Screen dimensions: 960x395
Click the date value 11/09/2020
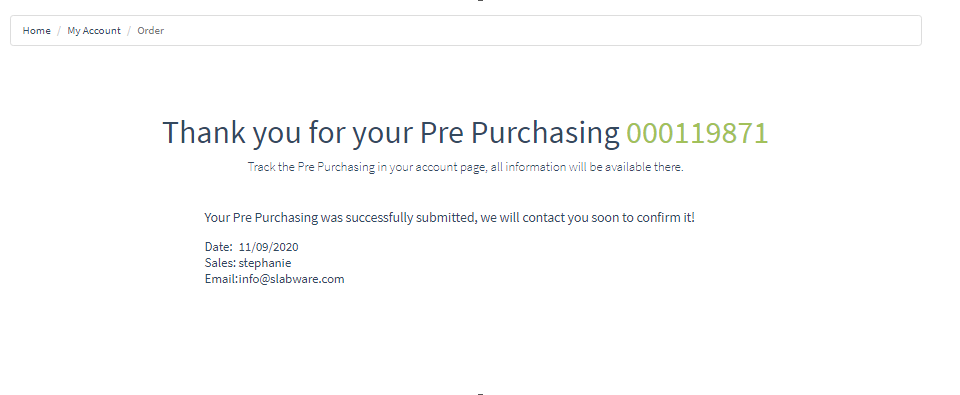pos(269,247)
